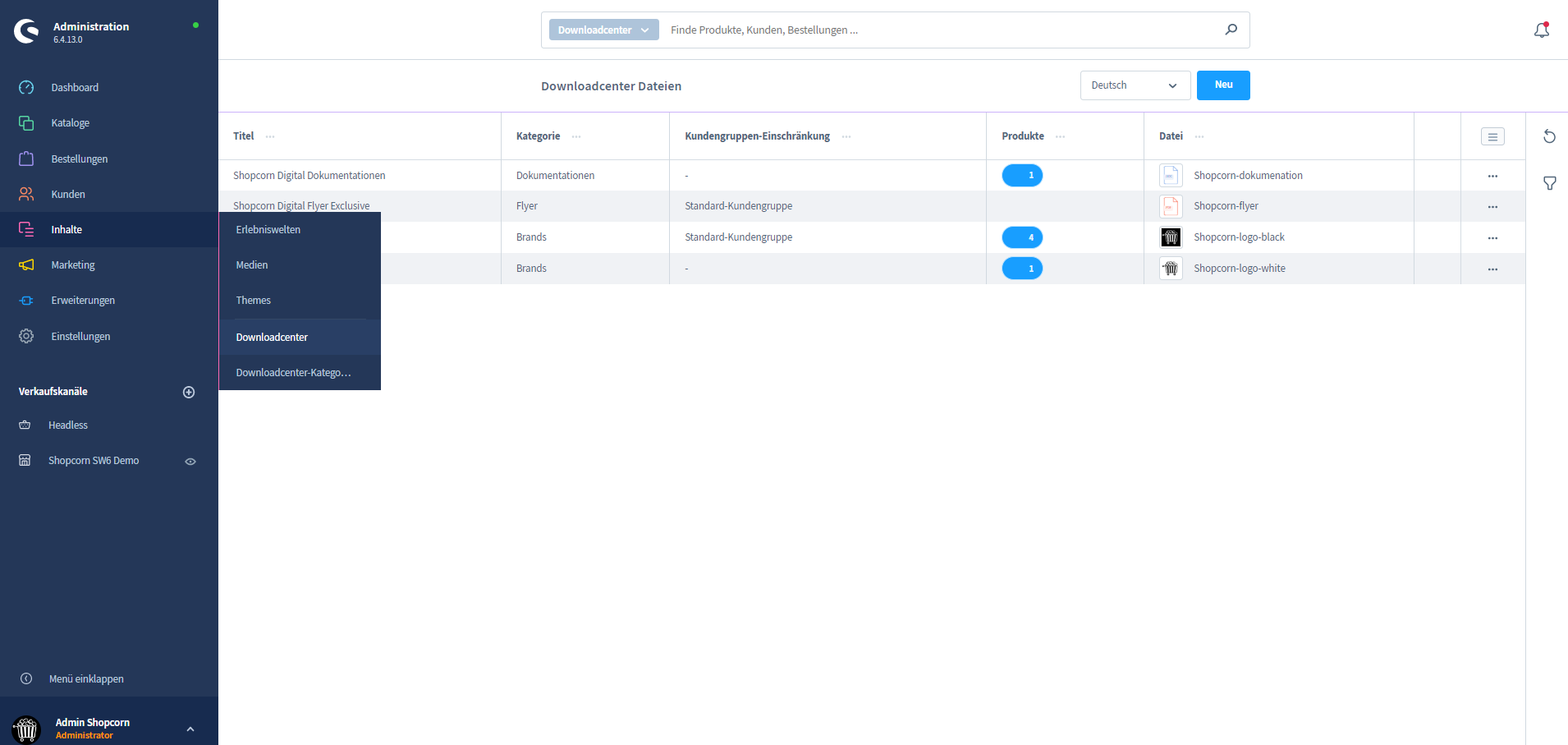Click the Shopcorn-logo-white file name
Screen dimensions: 1568x745
coord(1240,268)
